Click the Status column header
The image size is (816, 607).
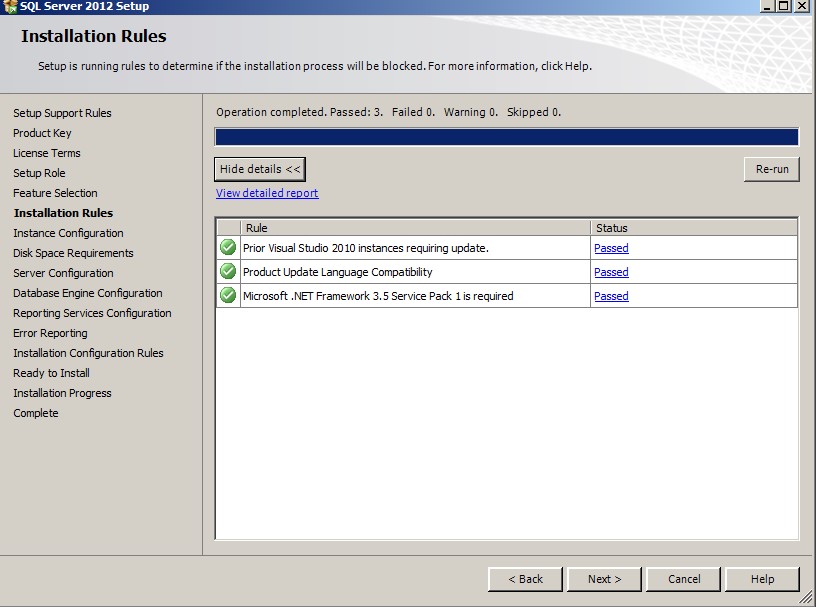(693, 228)
